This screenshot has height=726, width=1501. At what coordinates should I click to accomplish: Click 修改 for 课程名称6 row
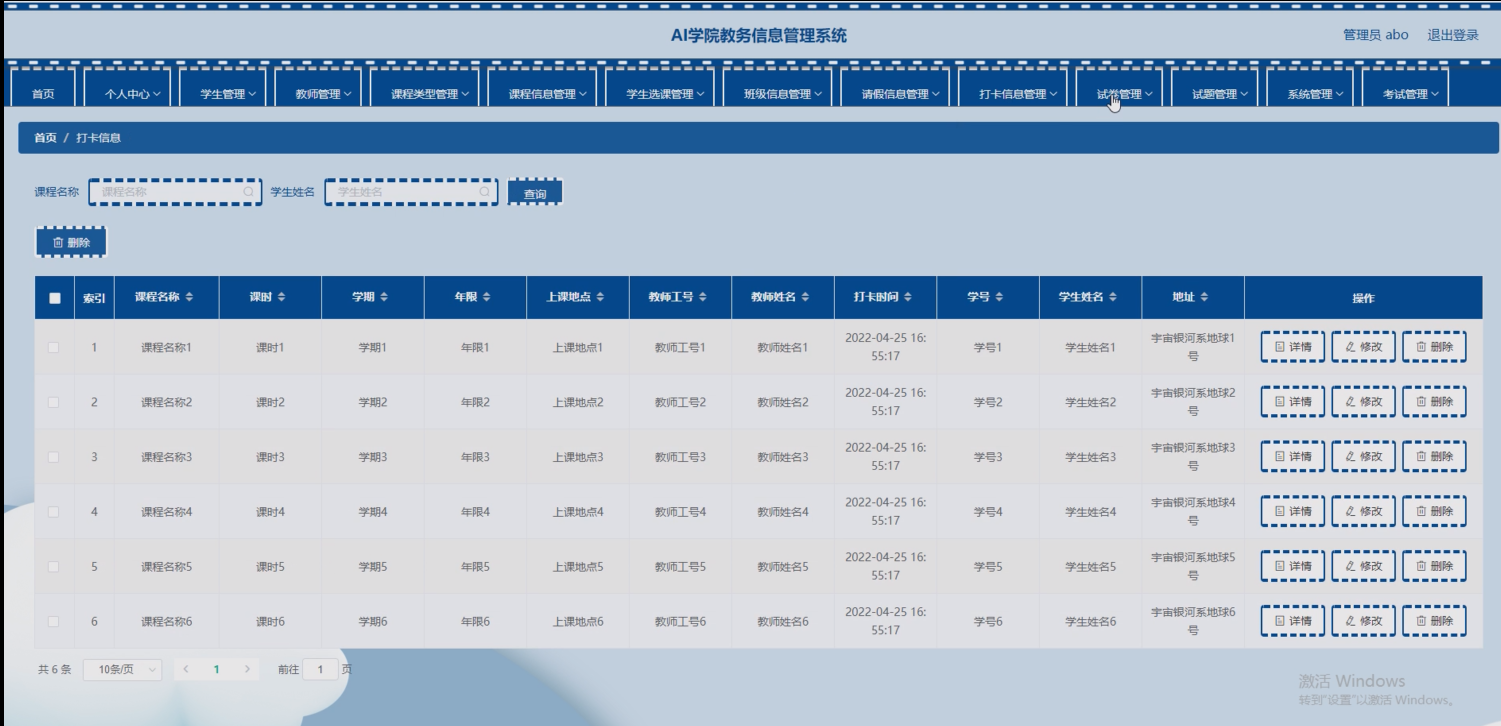tap(1363, 621)
